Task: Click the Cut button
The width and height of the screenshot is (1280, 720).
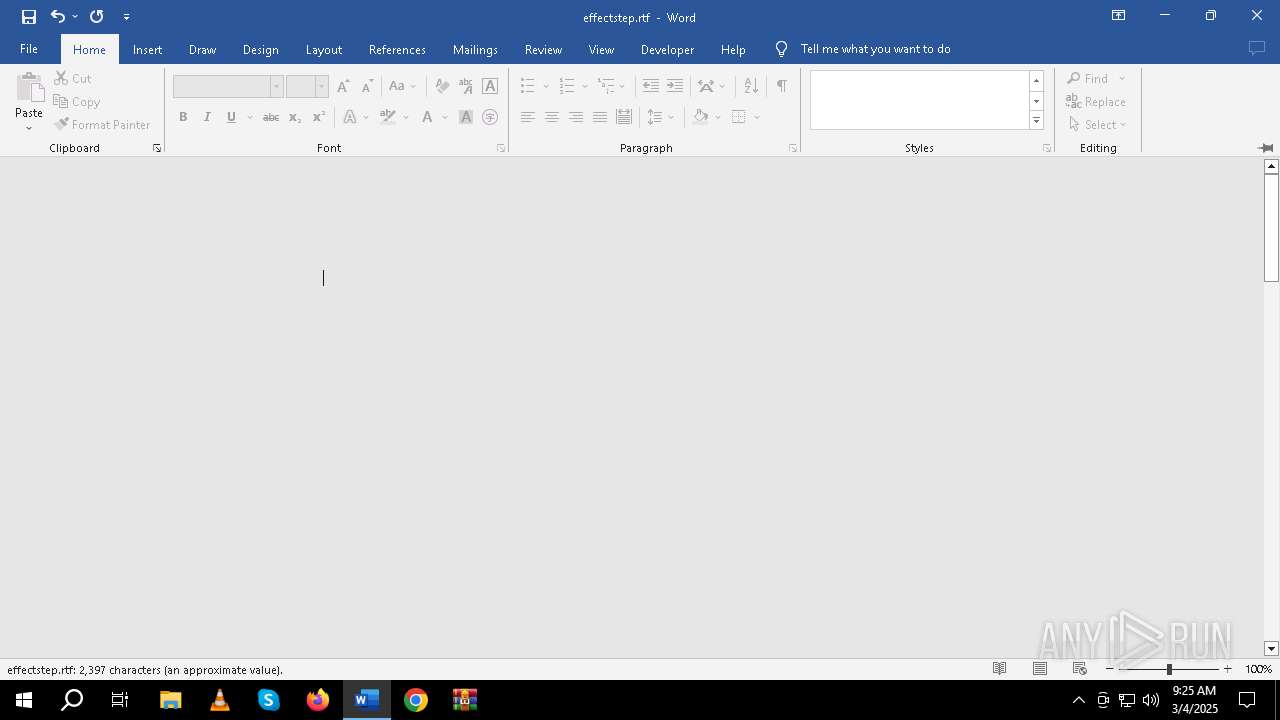Action: tap(73, 78)
